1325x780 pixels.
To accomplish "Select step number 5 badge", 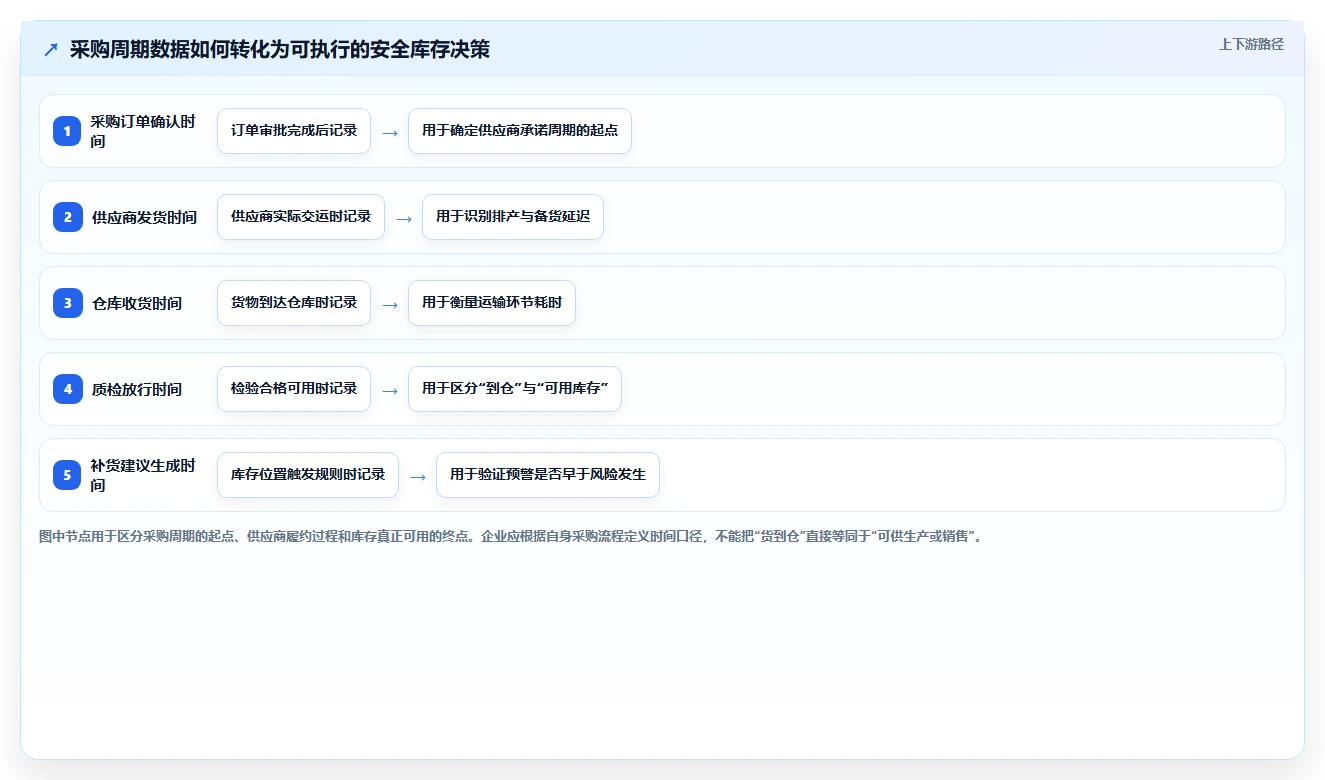I will pos(67,475).
